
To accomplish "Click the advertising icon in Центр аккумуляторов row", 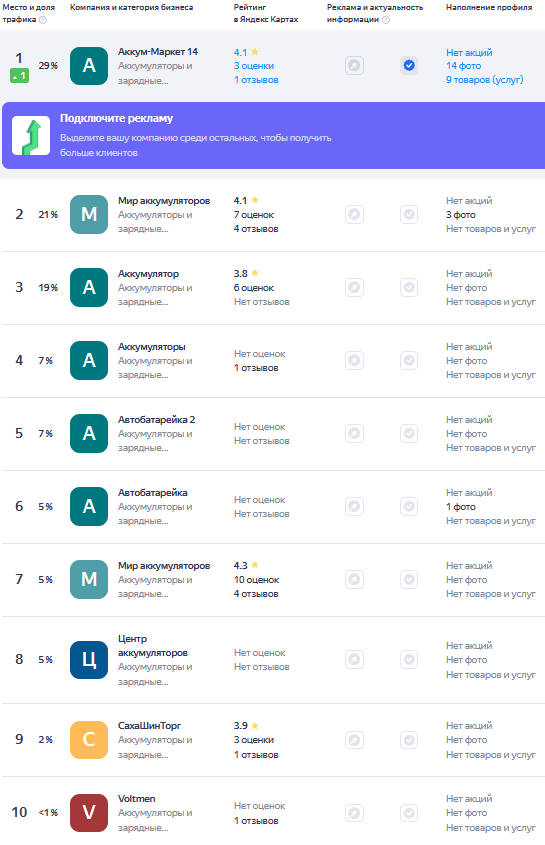I will point(354,660).
